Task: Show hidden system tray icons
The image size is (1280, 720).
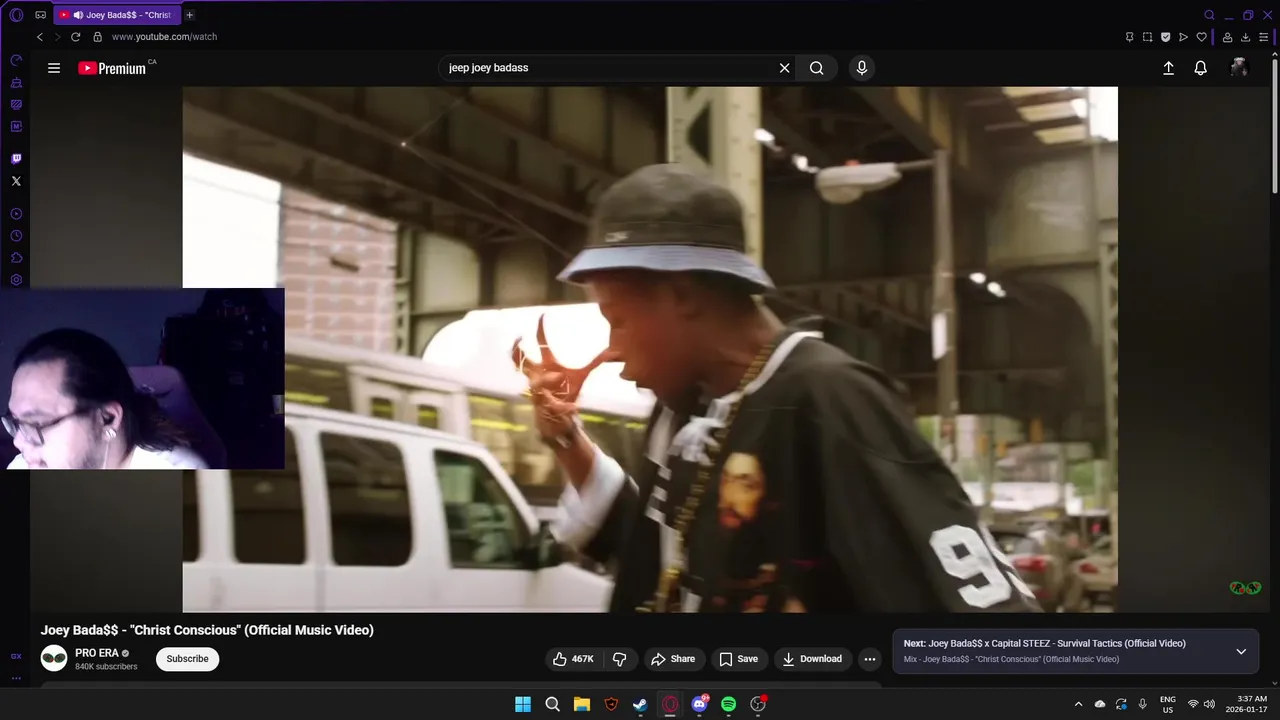Action: (x=1078, y=704)
